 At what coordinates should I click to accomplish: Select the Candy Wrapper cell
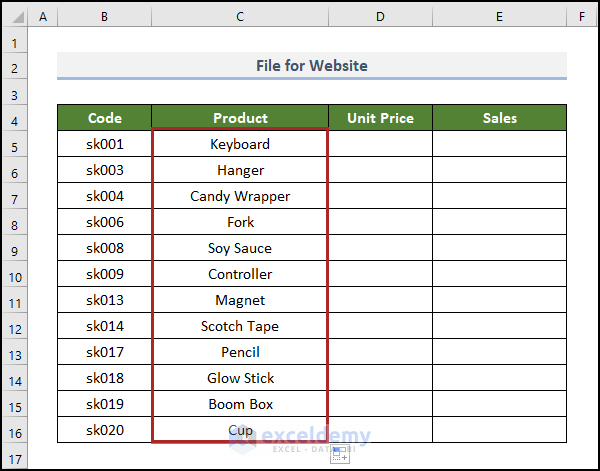tap(240, 196)
